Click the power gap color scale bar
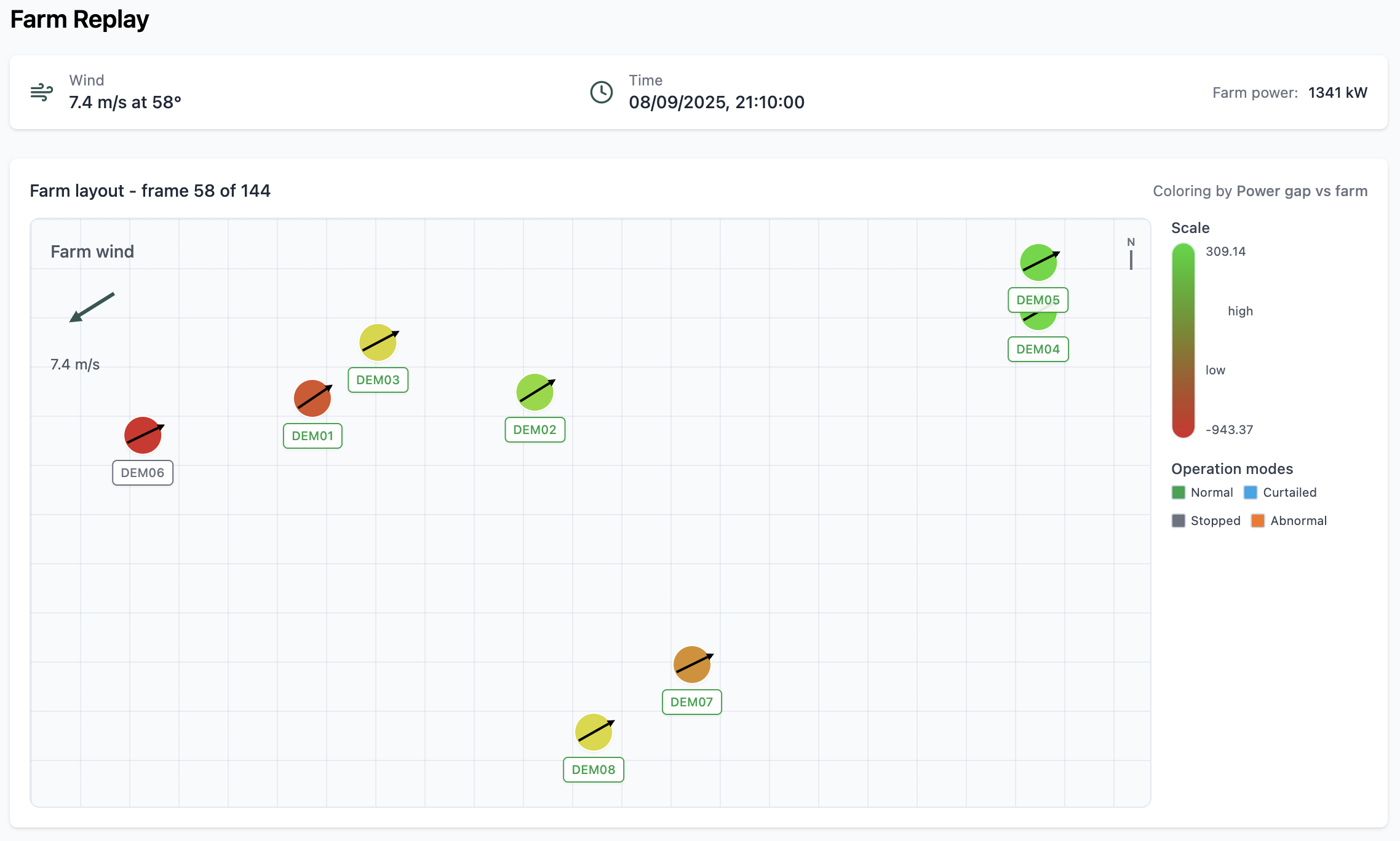Screen dimensions: 1400x841 pos(1183,341)
